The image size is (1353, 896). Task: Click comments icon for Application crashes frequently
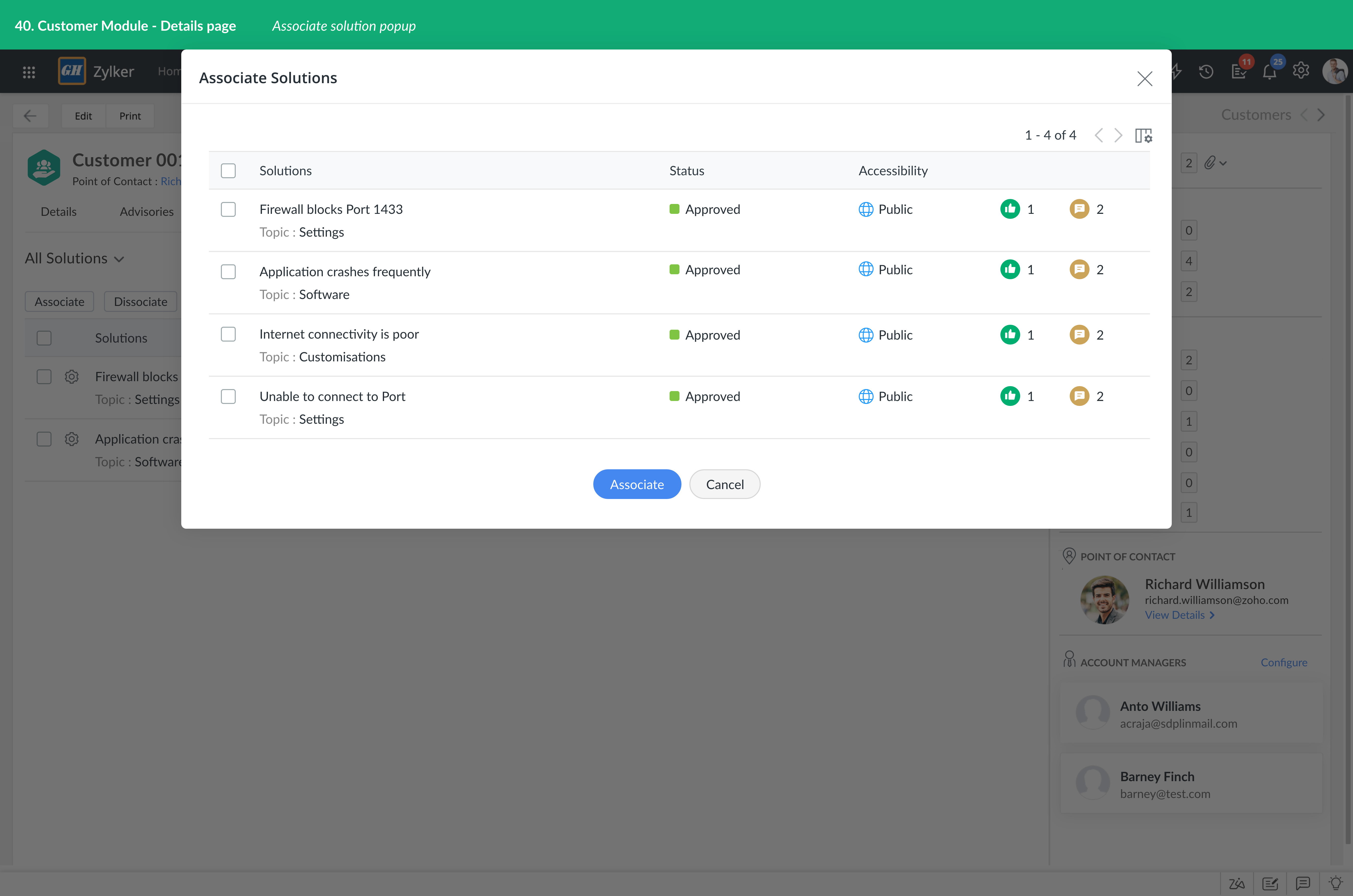coord(1079,269)
